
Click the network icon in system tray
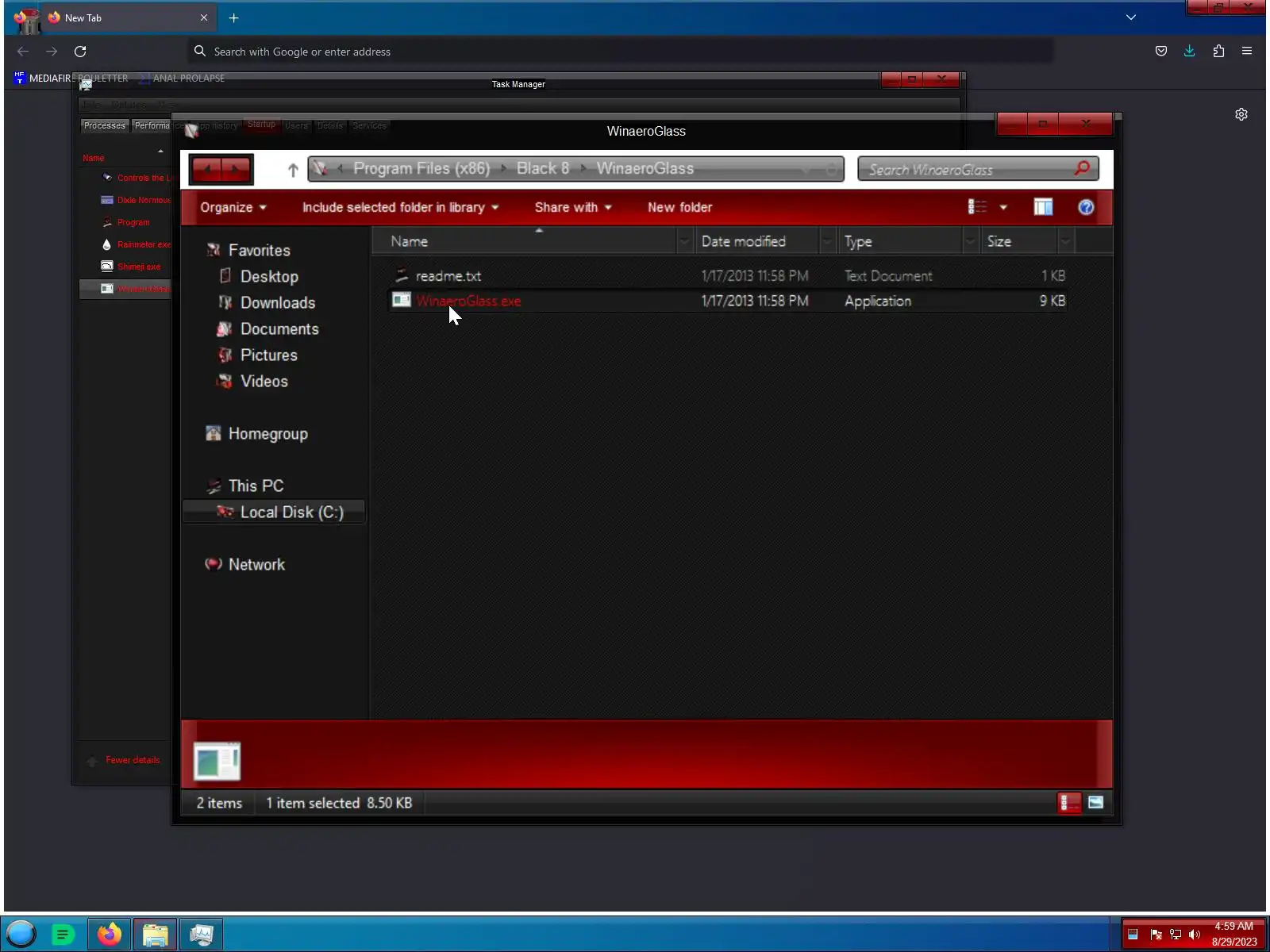point(1176,935)
